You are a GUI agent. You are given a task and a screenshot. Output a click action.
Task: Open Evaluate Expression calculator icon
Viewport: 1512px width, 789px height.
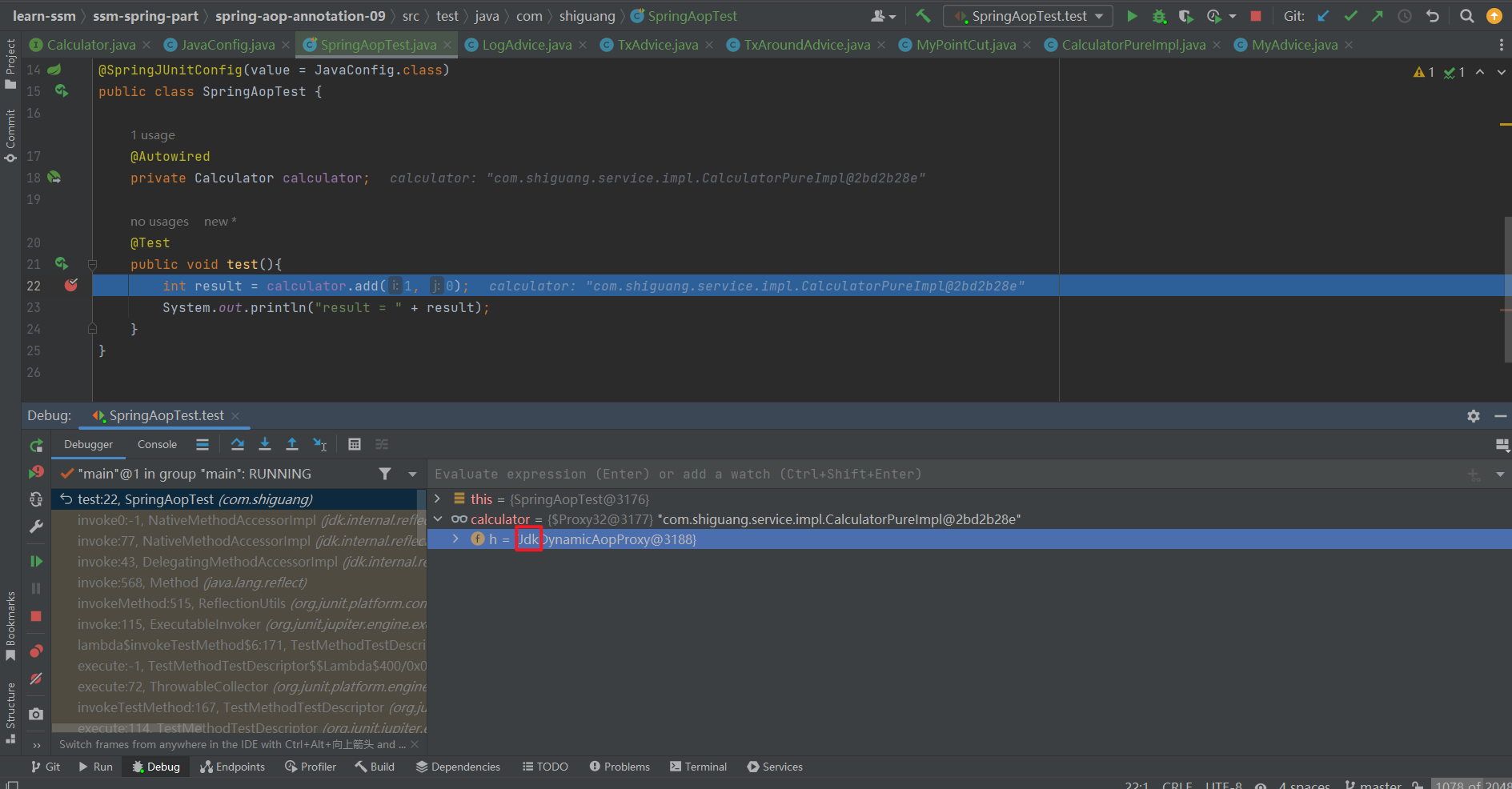pyautogui.click(x=355, y=444)
